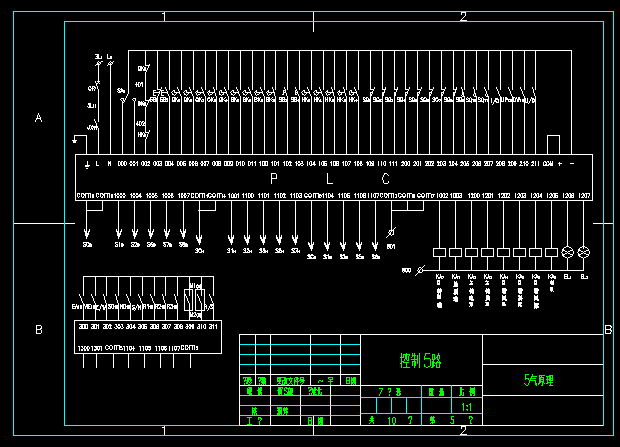Click PLC input terminal 010
Screen dimensions: 620x447
[240, 164]
